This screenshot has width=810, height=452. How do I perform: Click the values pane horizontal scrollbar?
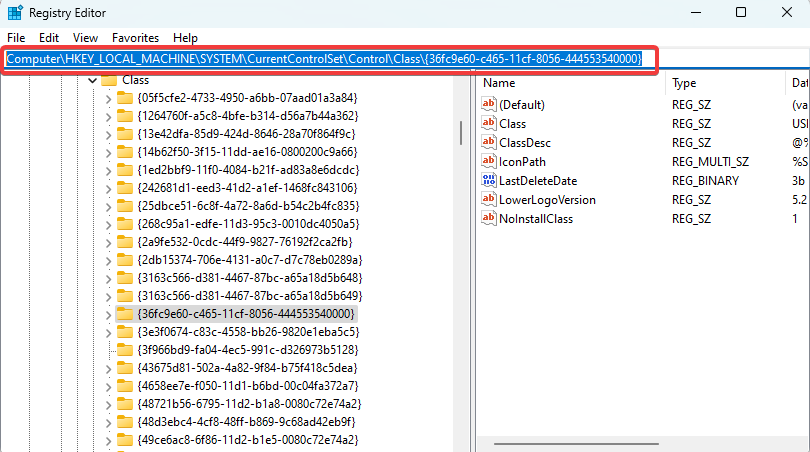(576, 444)
